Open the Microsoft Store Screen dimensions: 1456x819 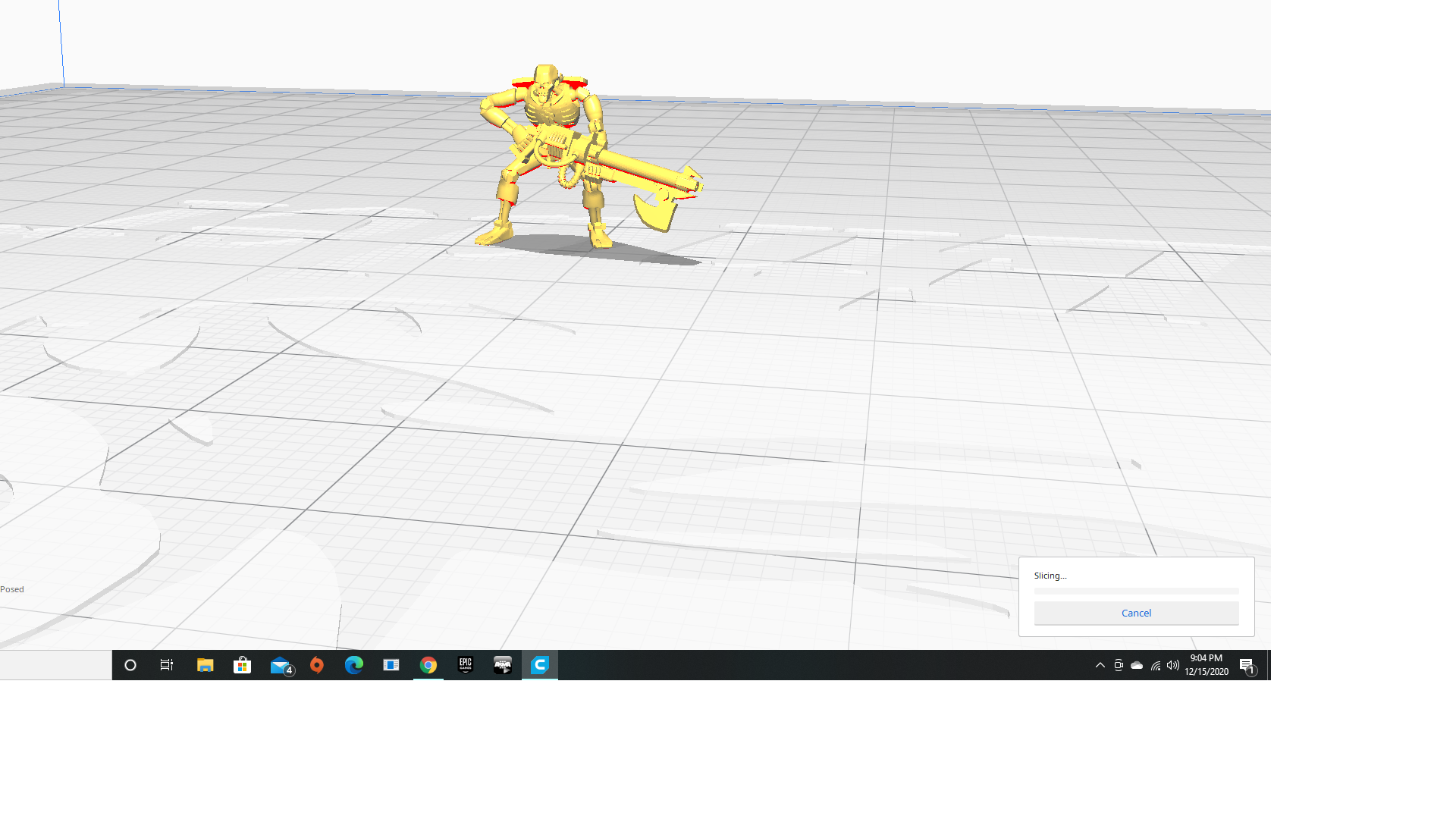[x=242, y=665]
